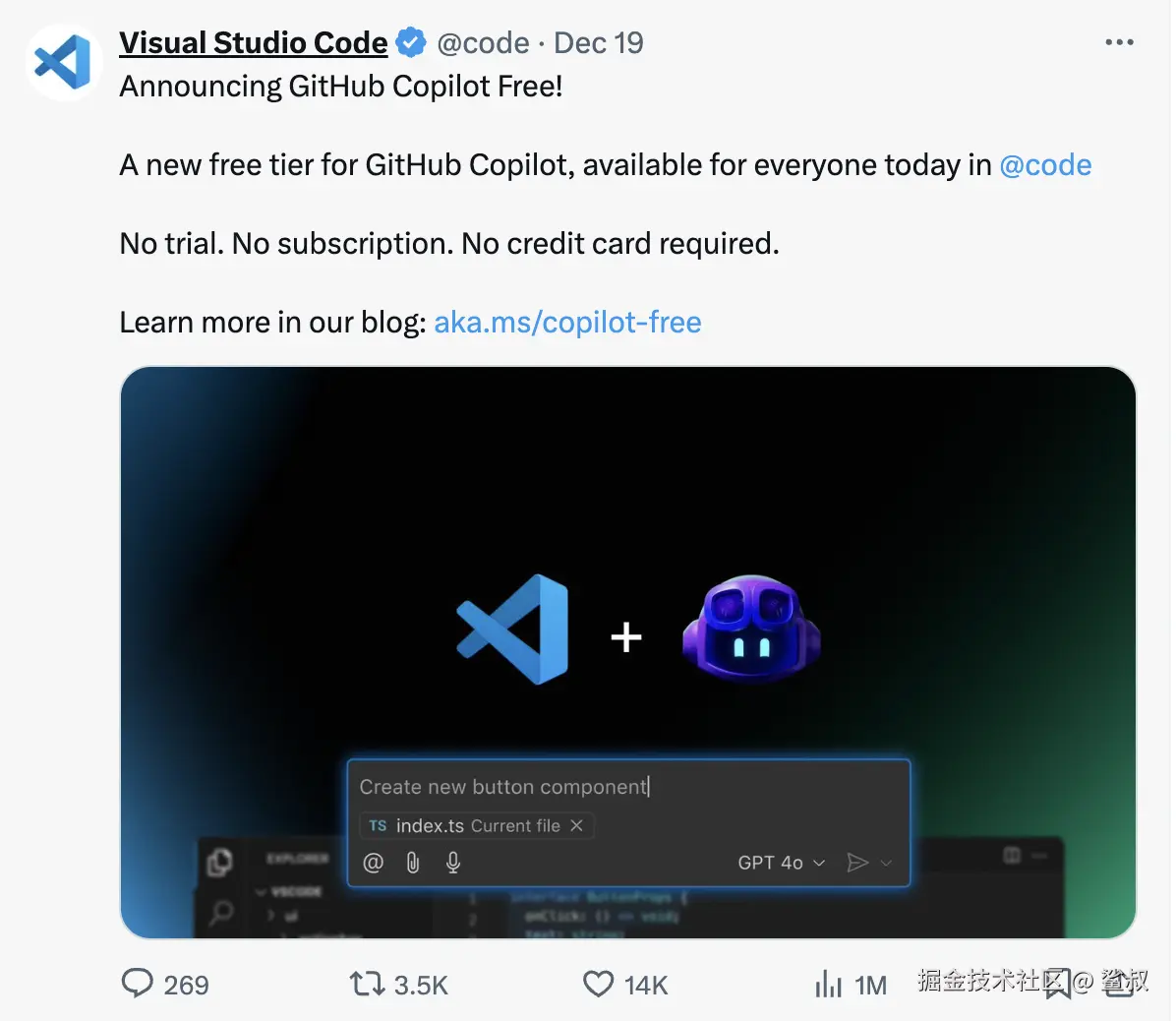Click the reply icon with 269 replies
Image resolution: width=1176 pixels, height=1021 pixels.
[x=138, y=984]
